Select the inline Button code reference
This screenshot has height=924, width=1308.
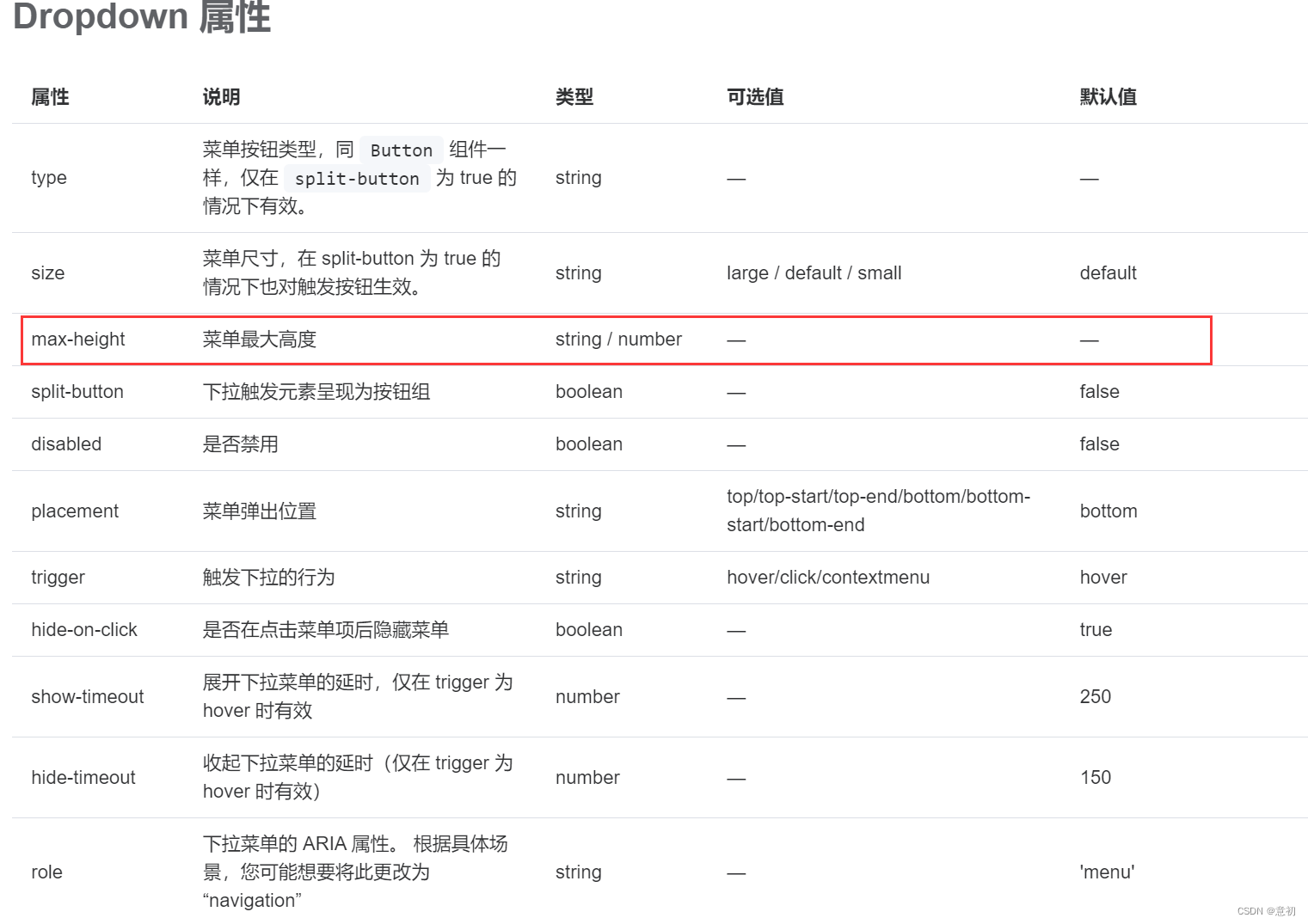[401, 150]
